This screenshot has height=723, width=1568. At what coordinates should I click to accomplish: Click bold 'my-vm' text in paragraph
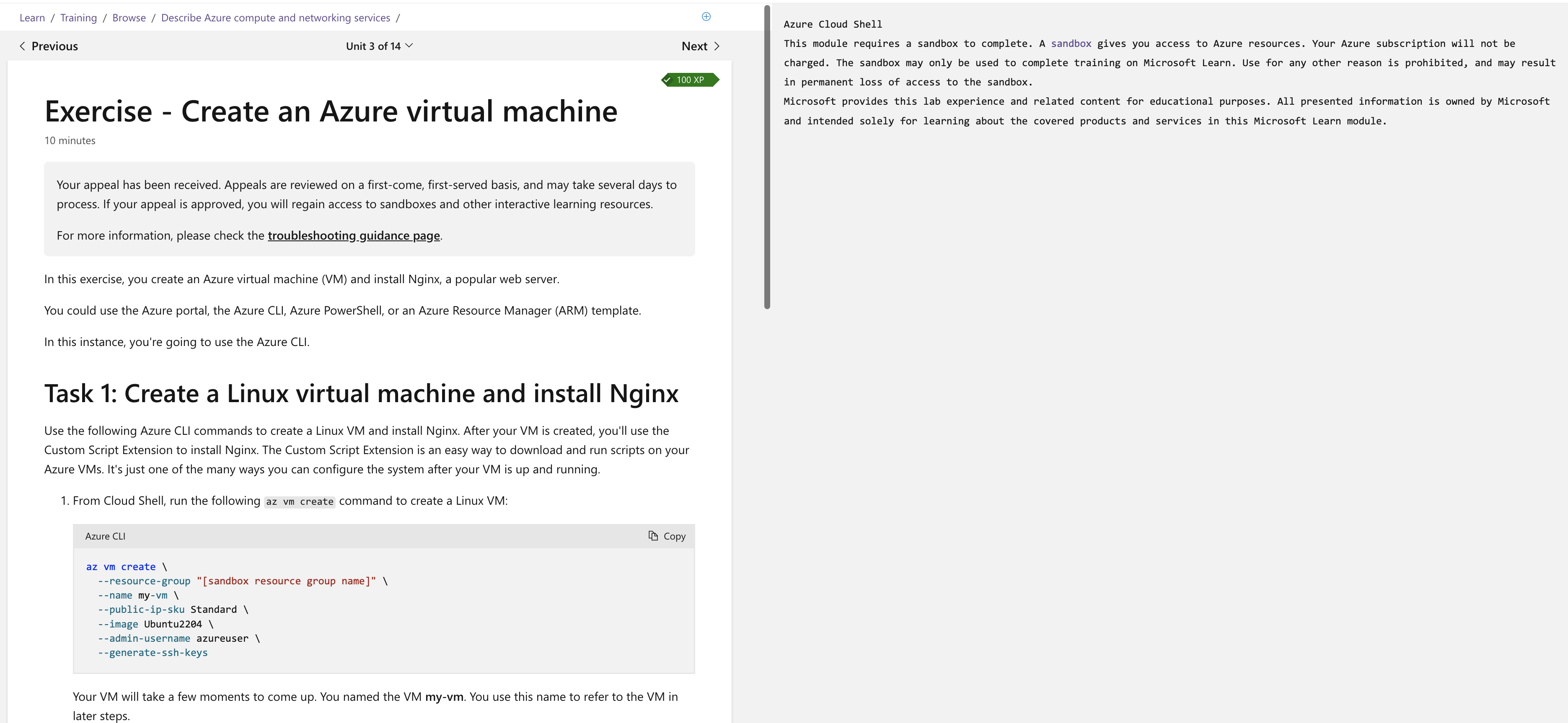click(444, 696)
